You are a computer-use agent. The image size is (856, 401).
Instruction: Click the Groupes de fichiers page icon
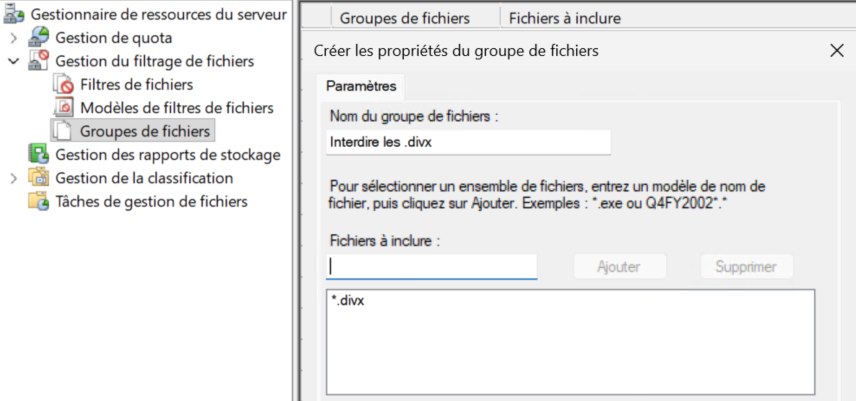tap(63, 131)
